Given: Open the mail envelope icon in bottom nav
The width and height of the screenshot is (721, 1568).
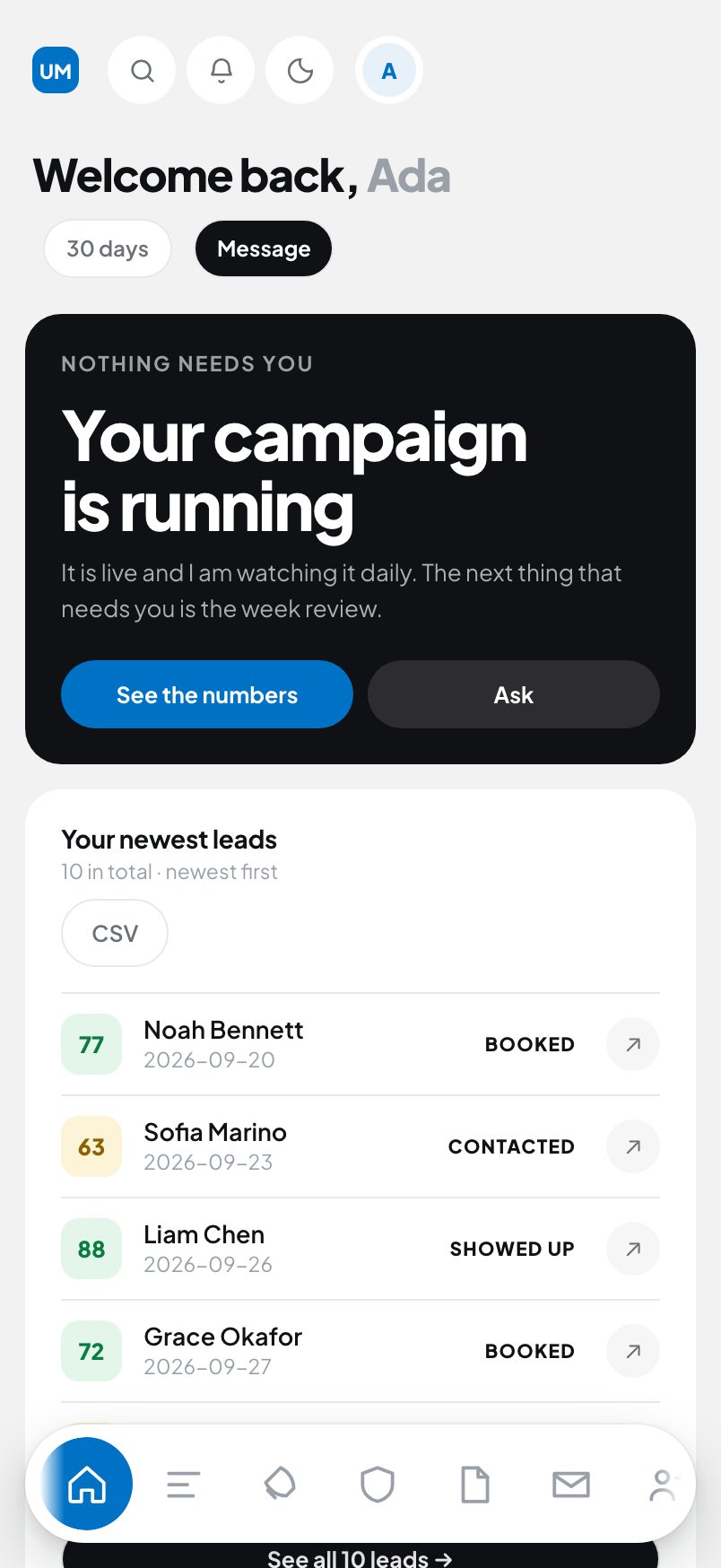Looking at the screenshot, I should (x=571, y=1485).
